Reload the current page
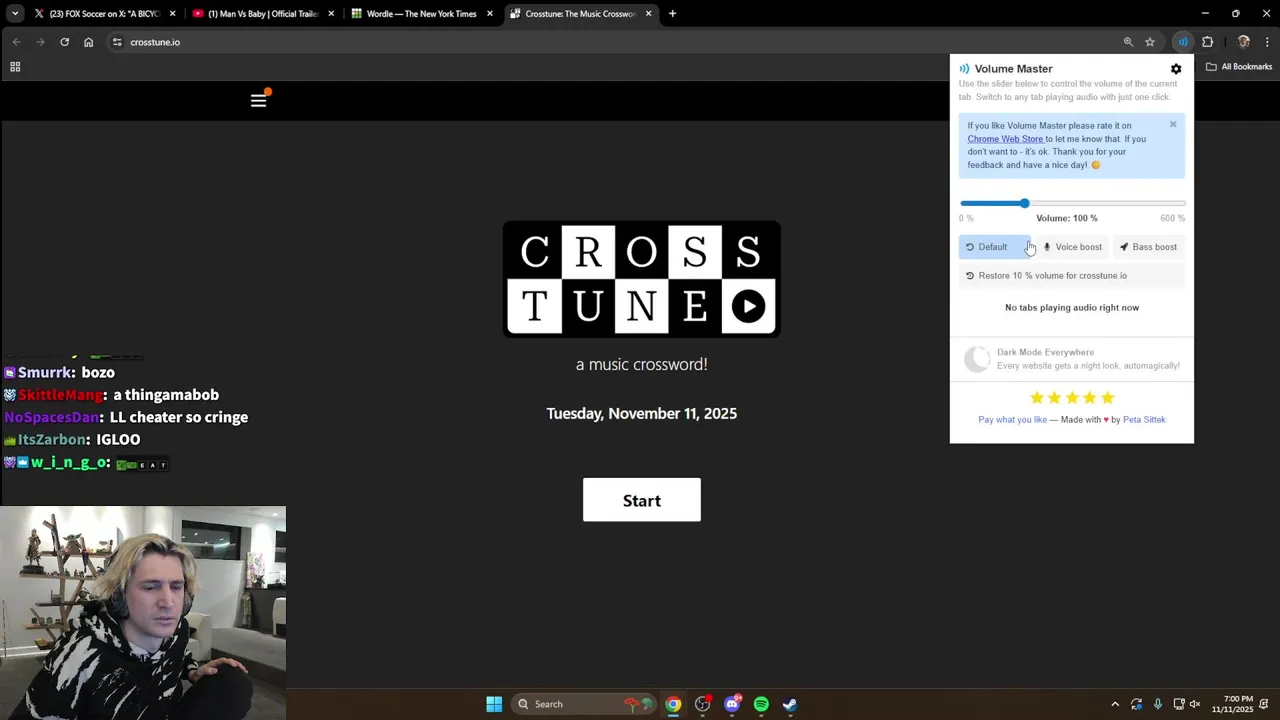The width and height of the screenshot is (1280, 720). 64,42
